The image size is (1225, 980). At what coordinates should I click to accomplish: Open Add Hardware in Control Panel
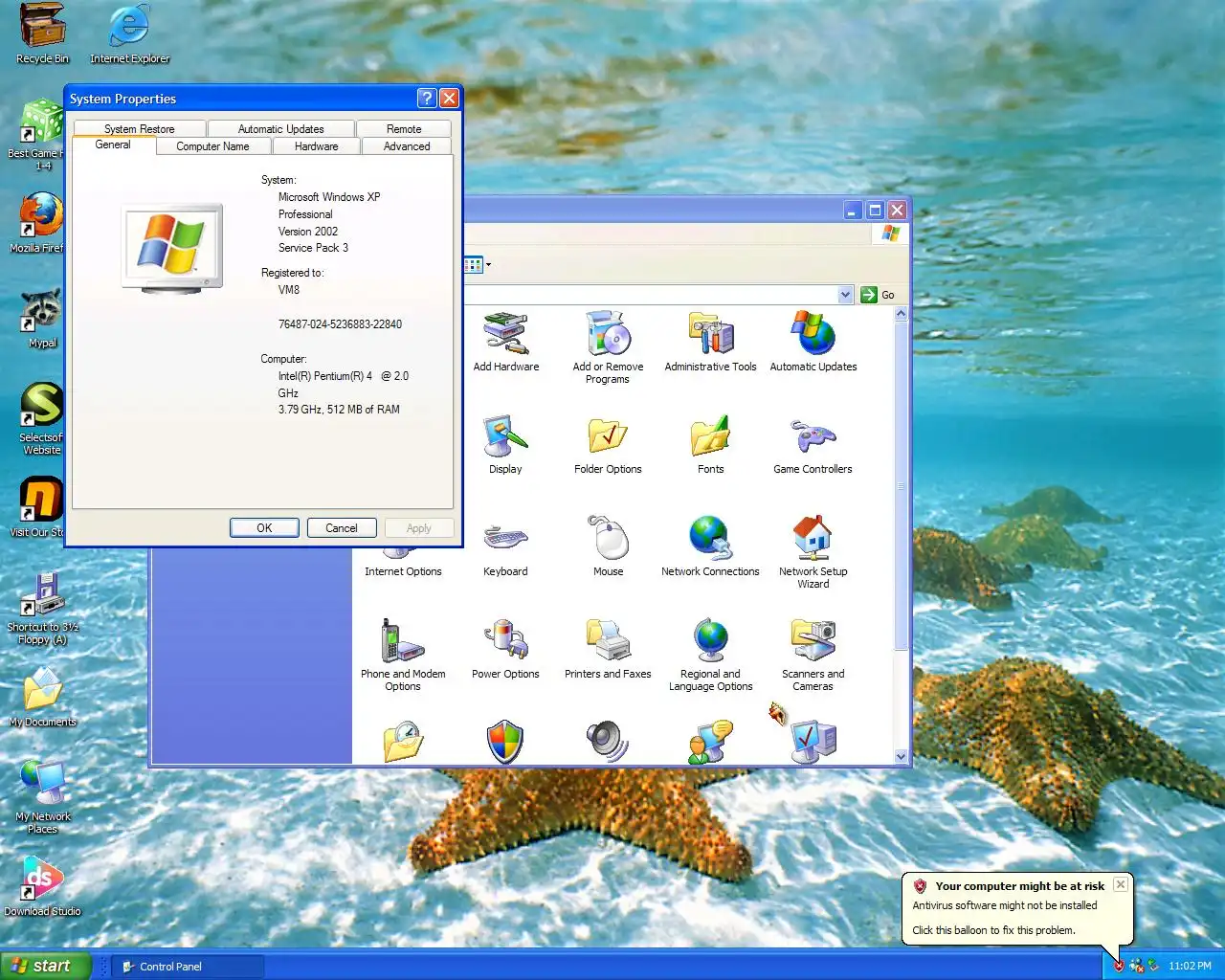tap(506, 342)
